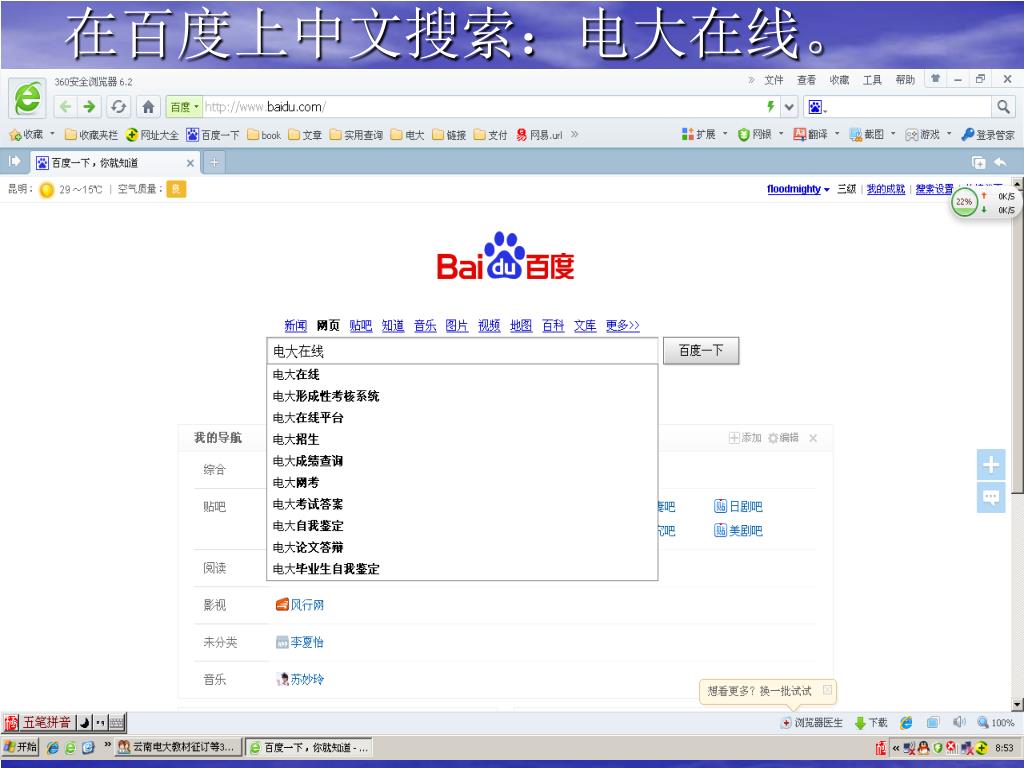Open the floodmighty account dropdown
The height and width of the screenshot is (768, 1024).
[798, 189]
